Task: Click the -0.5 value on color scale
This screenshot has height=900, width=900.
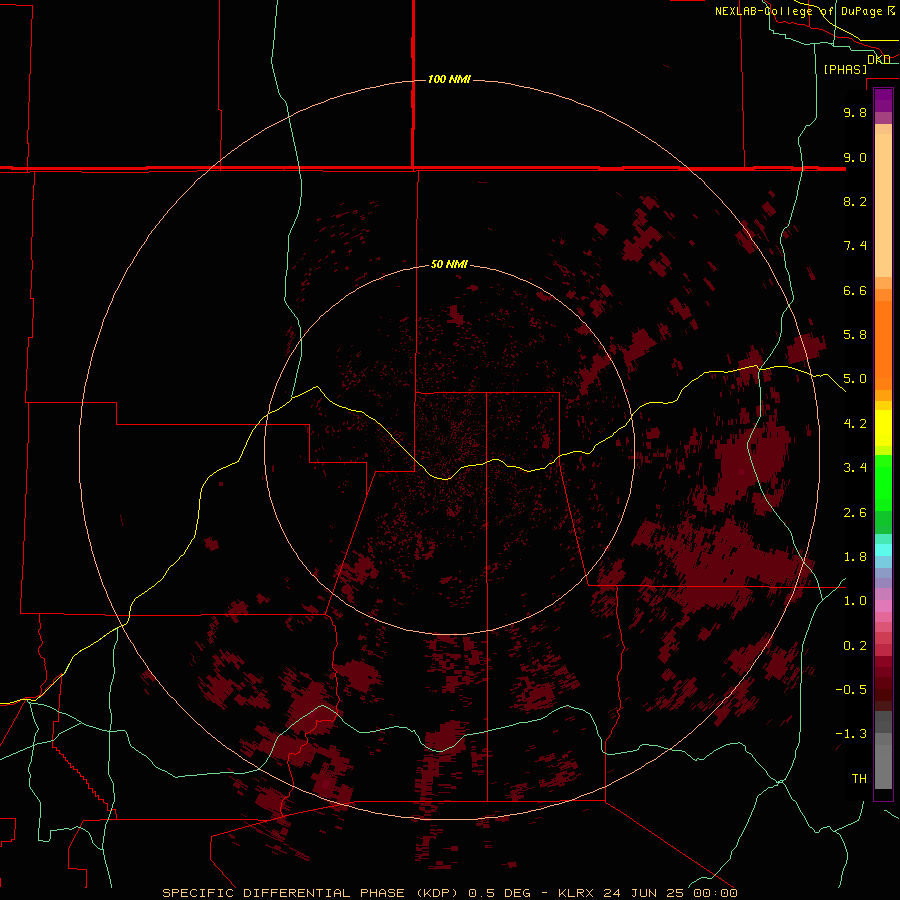Action: [851, 690]
